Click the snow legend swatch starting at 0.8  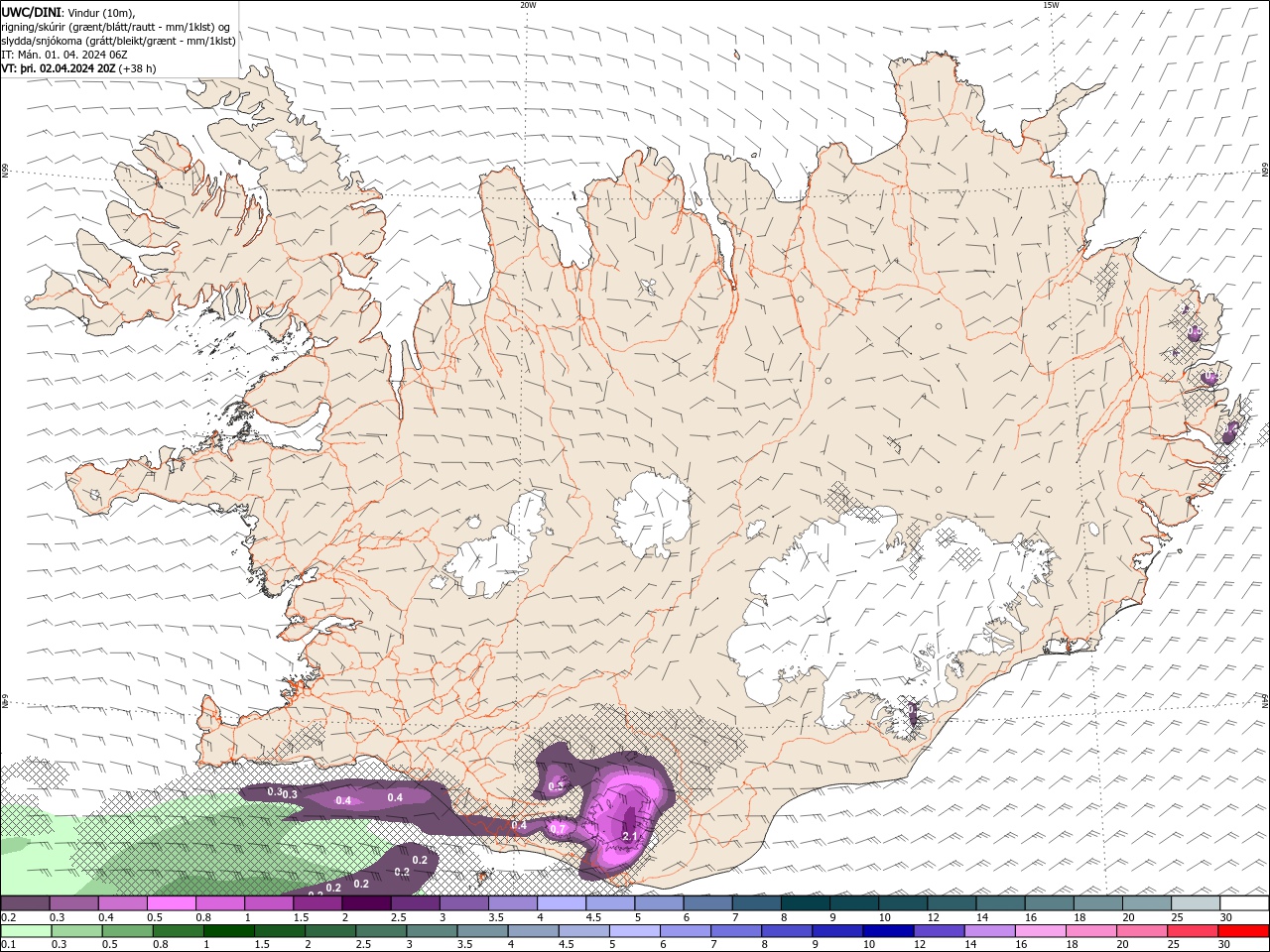219,903
